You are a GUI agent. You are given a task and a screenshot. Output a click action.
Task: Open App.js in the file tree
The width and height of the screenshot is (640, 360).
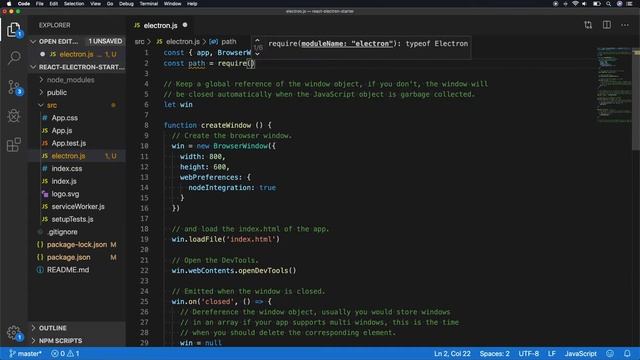(x=62, y=130)
